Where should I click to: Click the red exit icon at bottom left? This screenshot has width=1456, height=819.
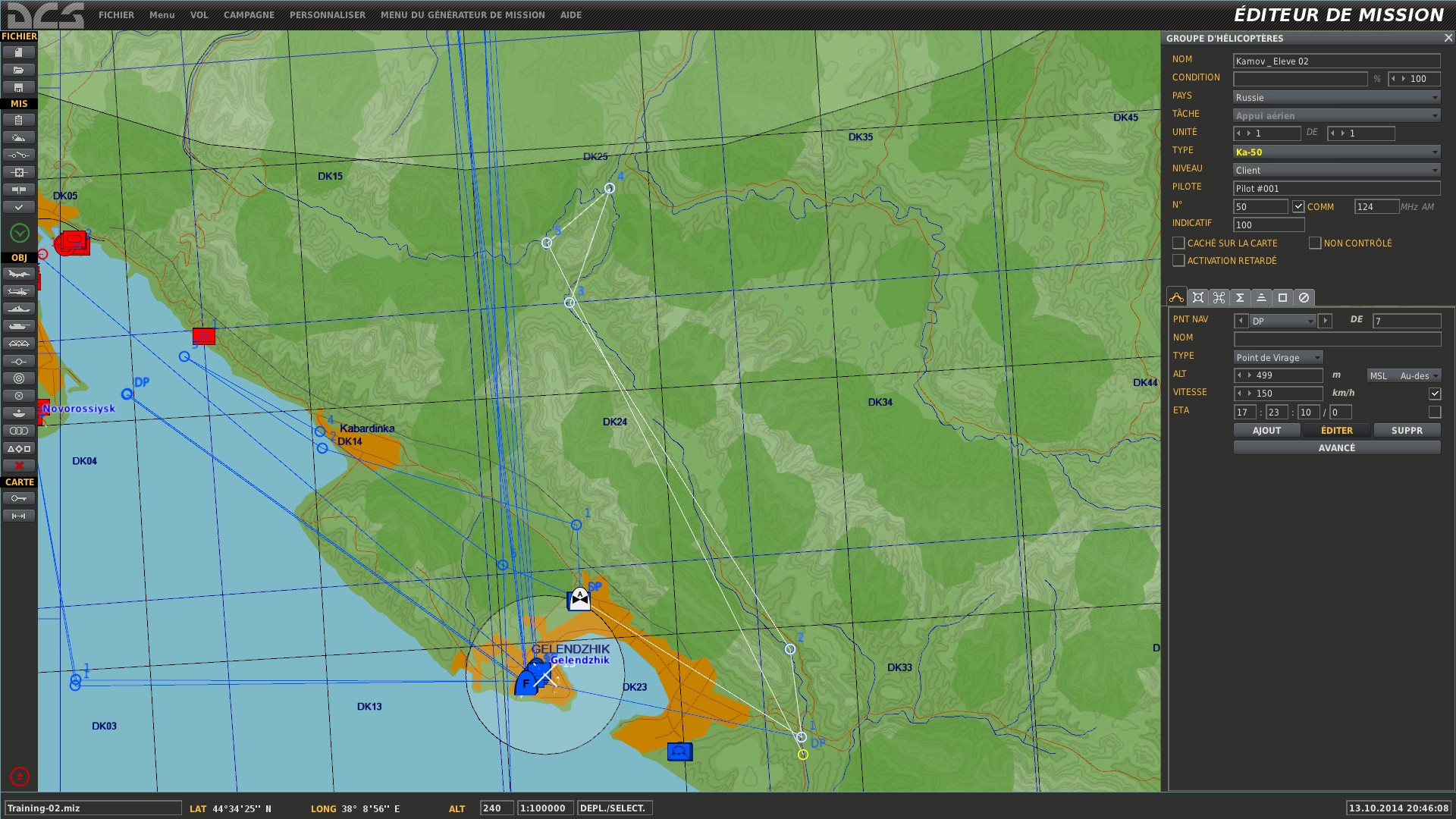pyautogui.click(x=20, y=777)
